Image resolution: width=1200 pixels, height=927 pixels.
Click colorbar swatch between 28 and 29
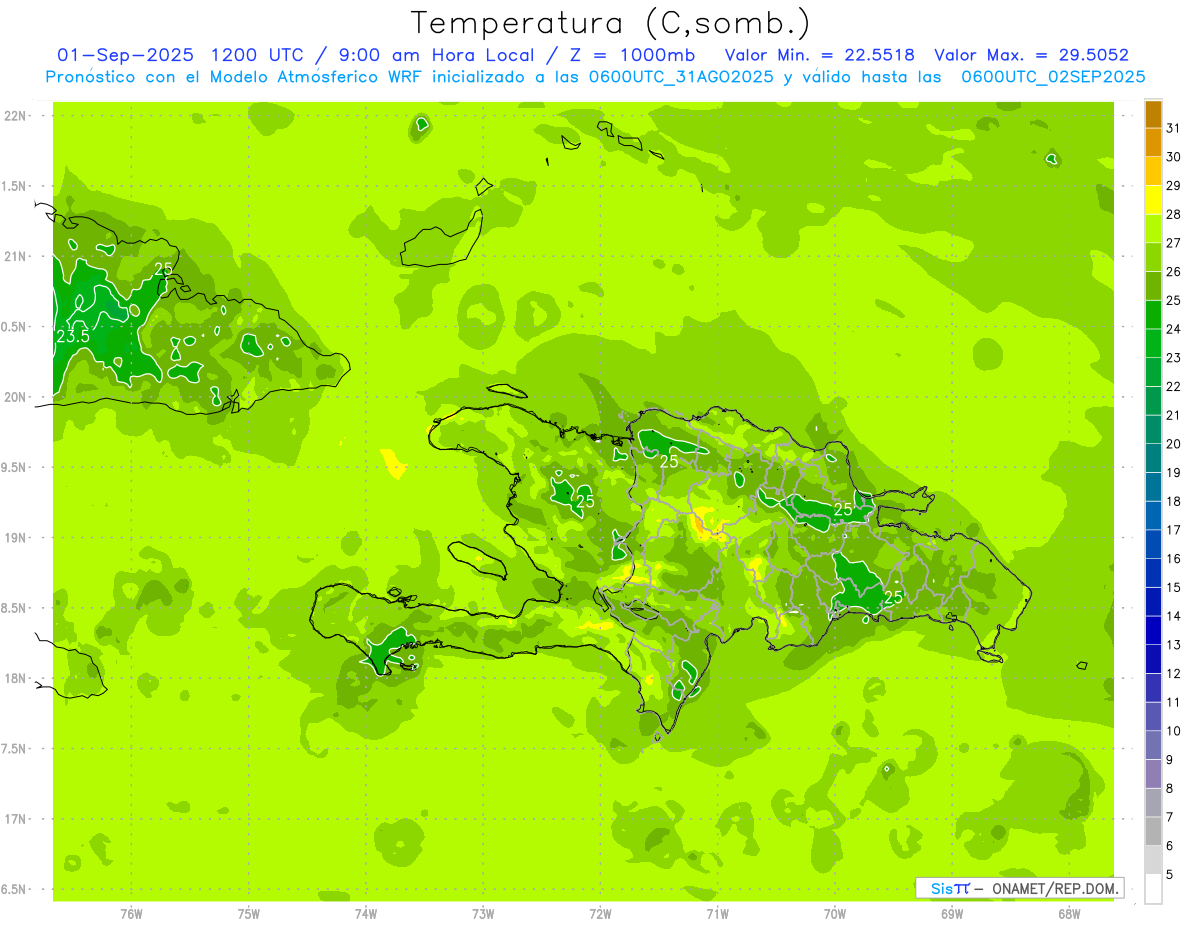[x=1153, y=200]
